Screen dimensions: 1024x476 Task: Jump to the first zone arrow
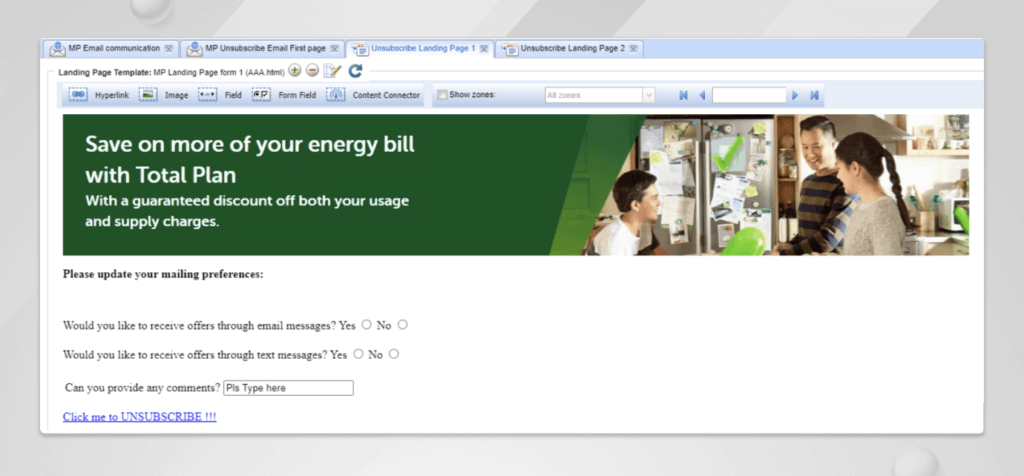683,95
